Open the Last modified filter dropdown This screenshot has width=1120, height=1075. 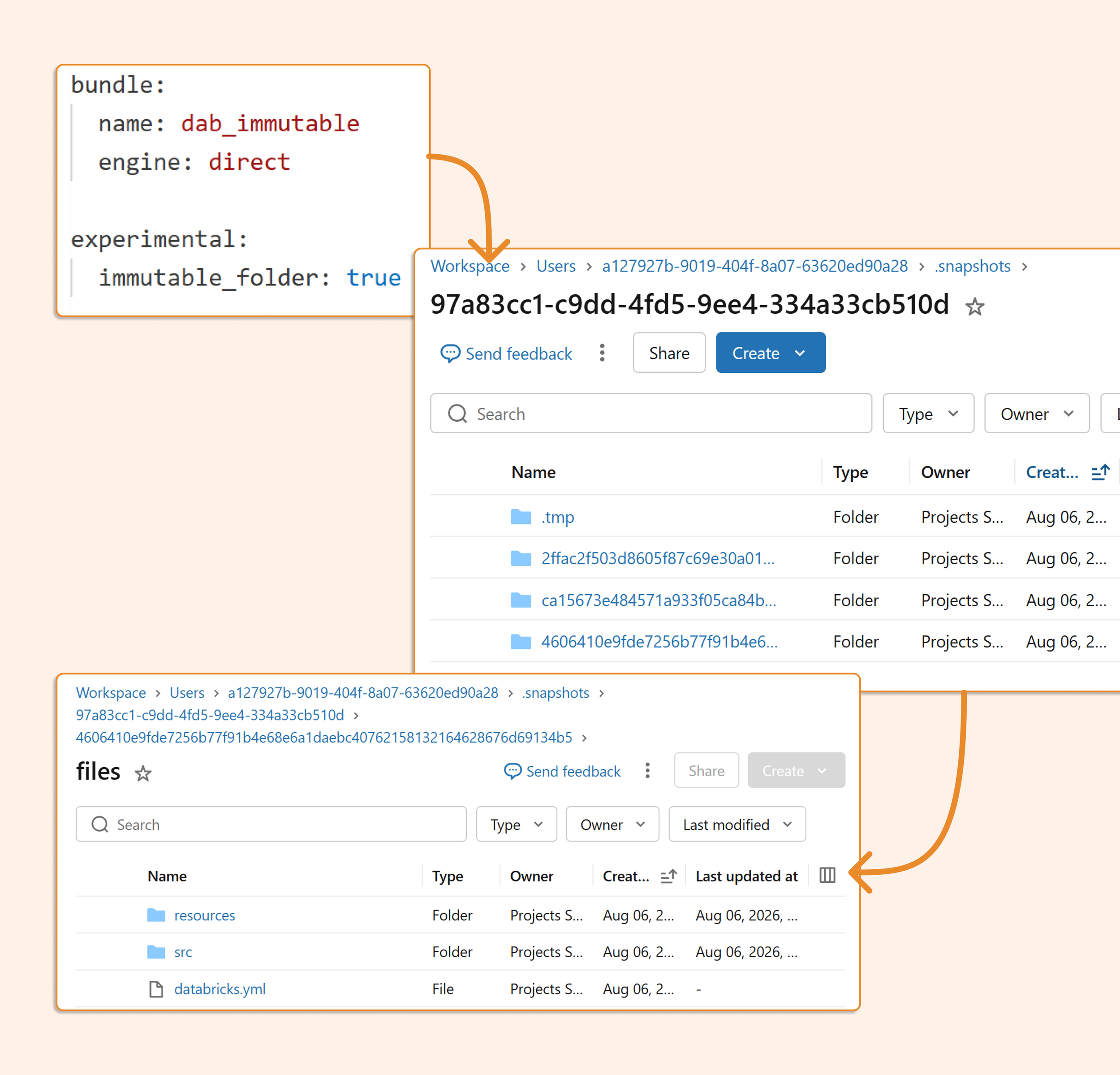tap(737, 824)
